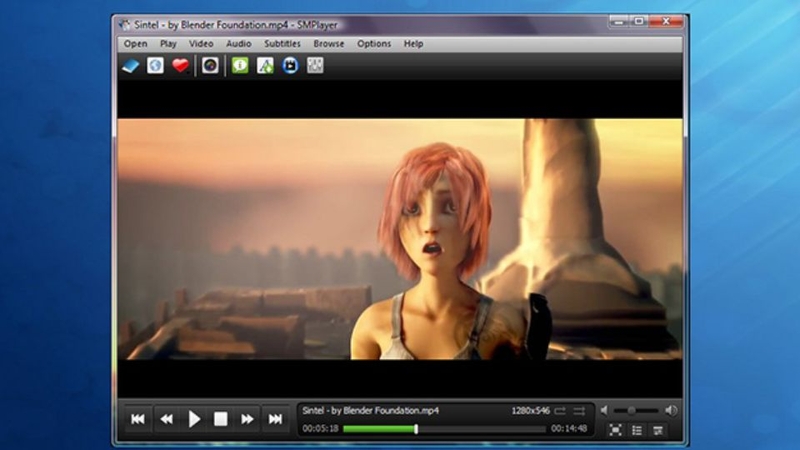The height and width of the screenshot is (450, 800).
Task: Skip to next track
Action: 275,419
